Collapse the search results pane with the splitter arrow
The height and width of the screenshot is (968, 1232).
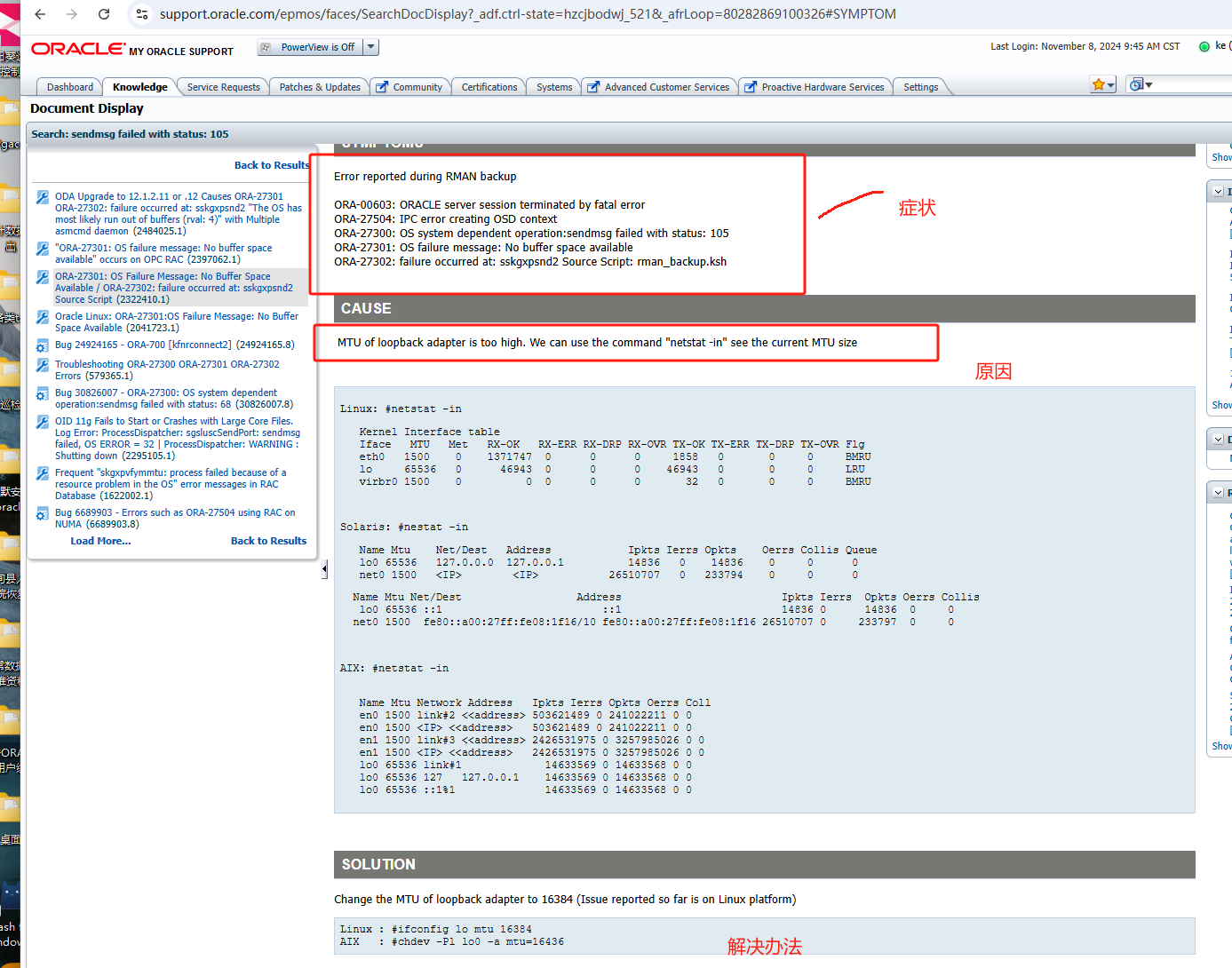point(324,569)
